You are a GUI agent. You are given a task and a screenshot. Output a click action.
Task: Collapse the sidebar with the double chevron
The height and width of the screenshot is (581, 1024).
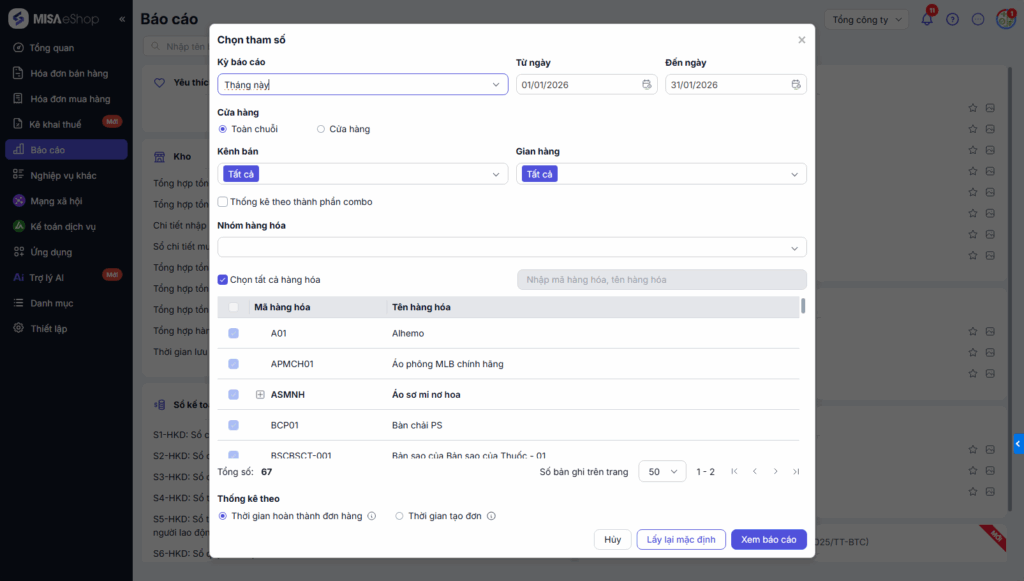coord(122,19)
